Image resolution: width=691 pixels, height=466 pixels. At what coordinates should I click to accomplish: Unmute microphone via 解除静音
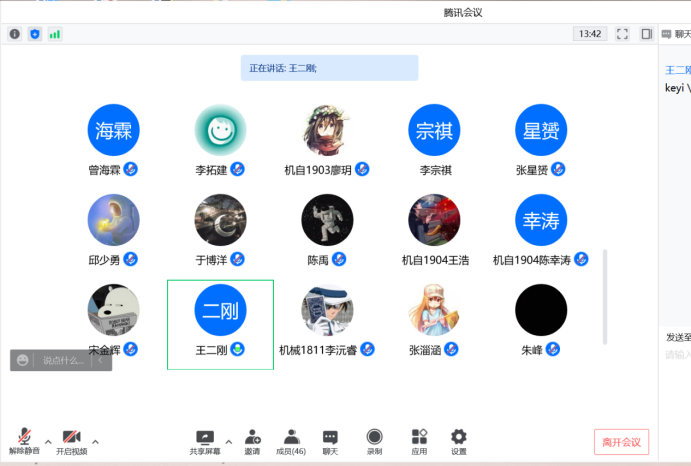pos(24,441)
